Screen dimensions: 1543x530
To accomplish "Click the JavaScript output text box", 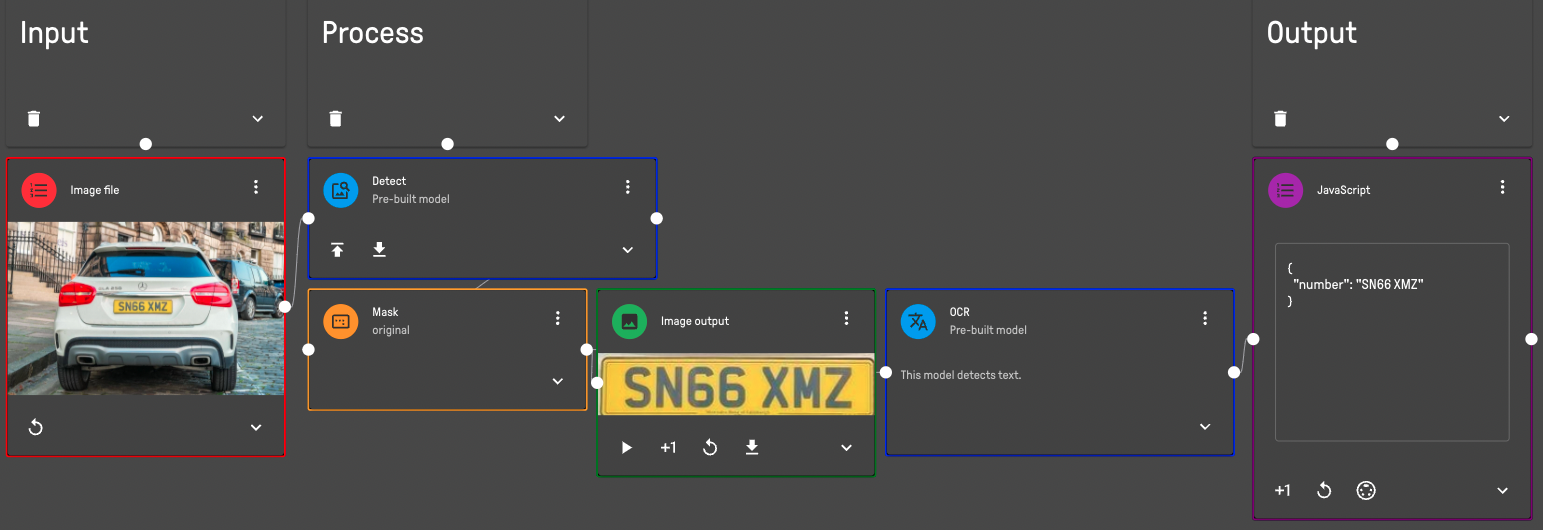I will 1392,342.
